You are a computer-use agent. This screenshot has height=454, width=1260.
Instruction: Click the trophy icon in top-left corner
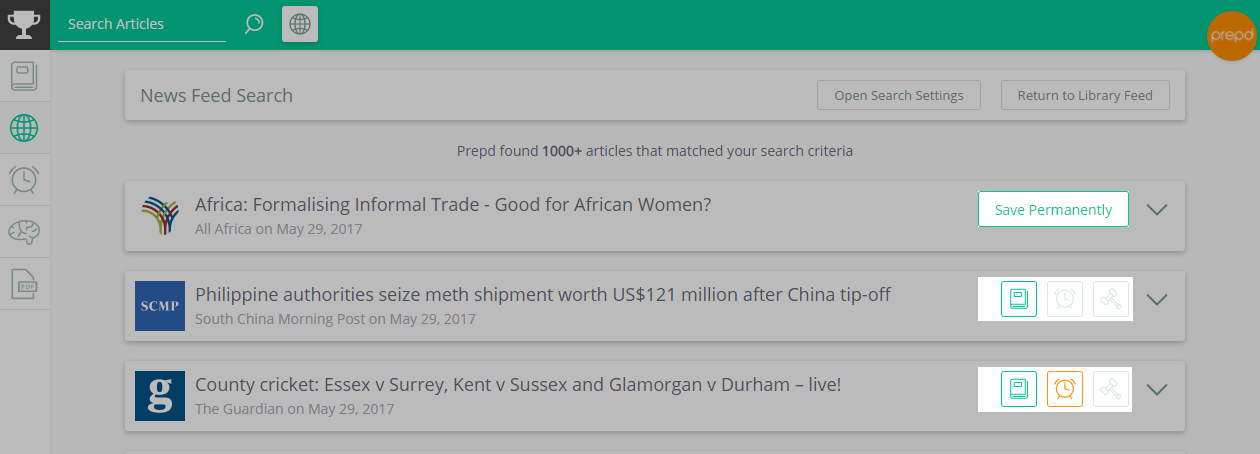coord(24,23)
